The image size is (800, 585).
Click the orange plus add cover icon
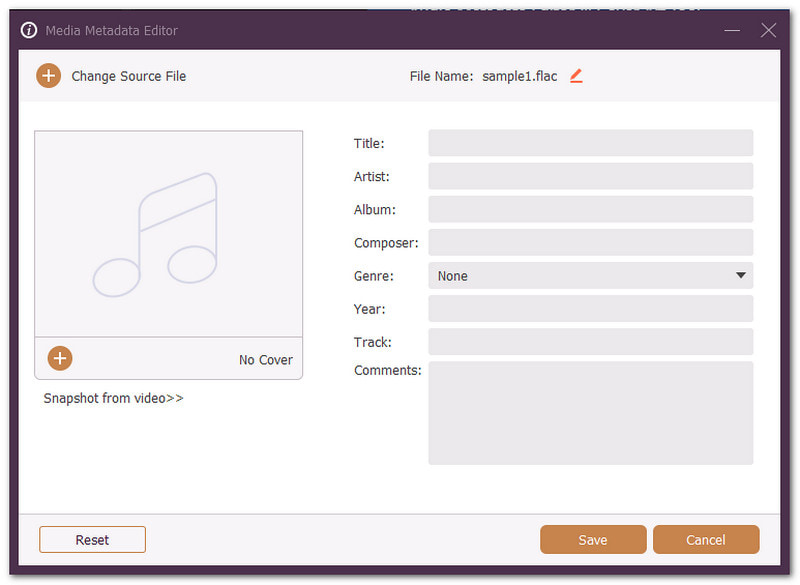[60, 358]
